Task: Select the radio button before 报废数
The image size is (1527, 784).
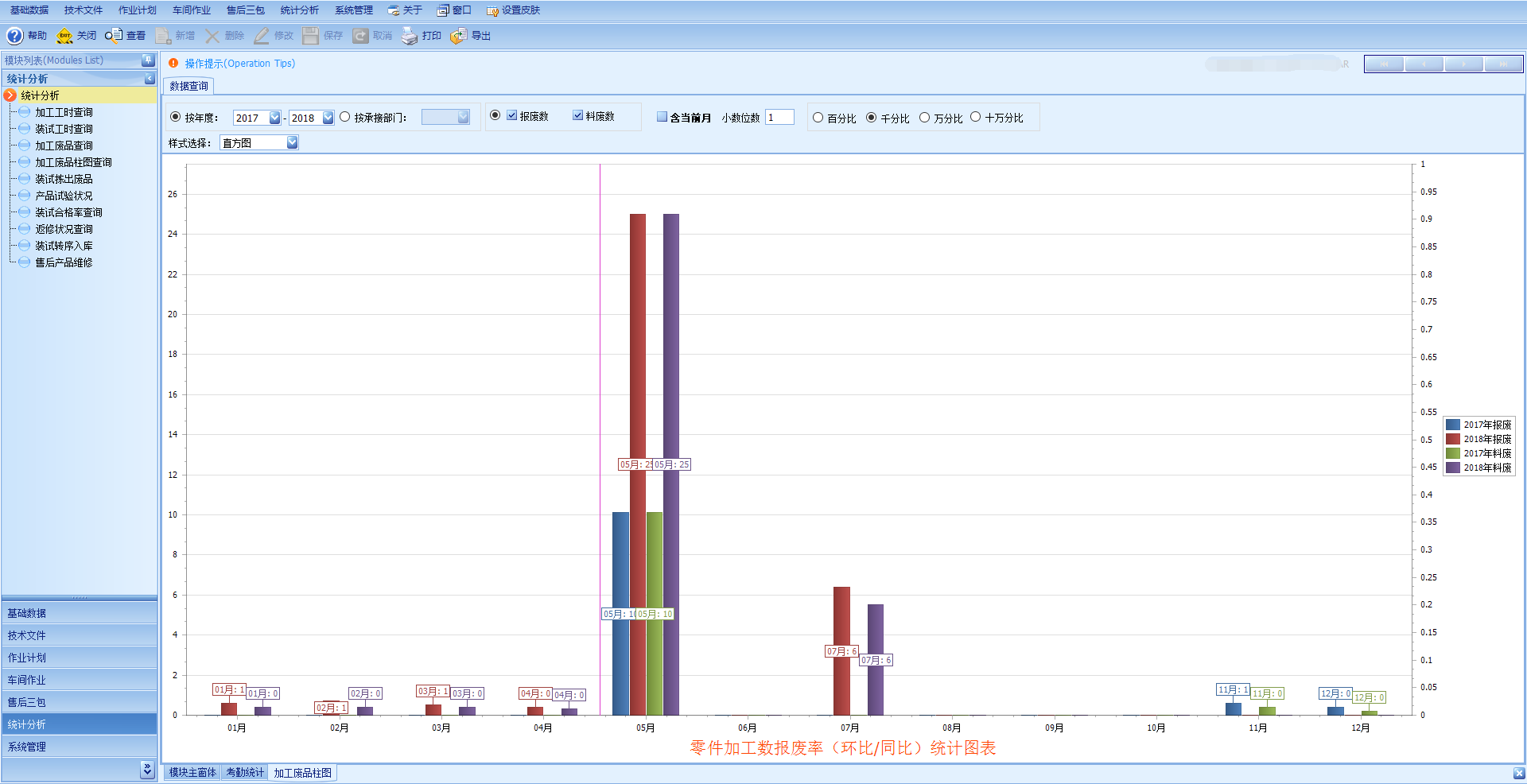Action: 495,115
